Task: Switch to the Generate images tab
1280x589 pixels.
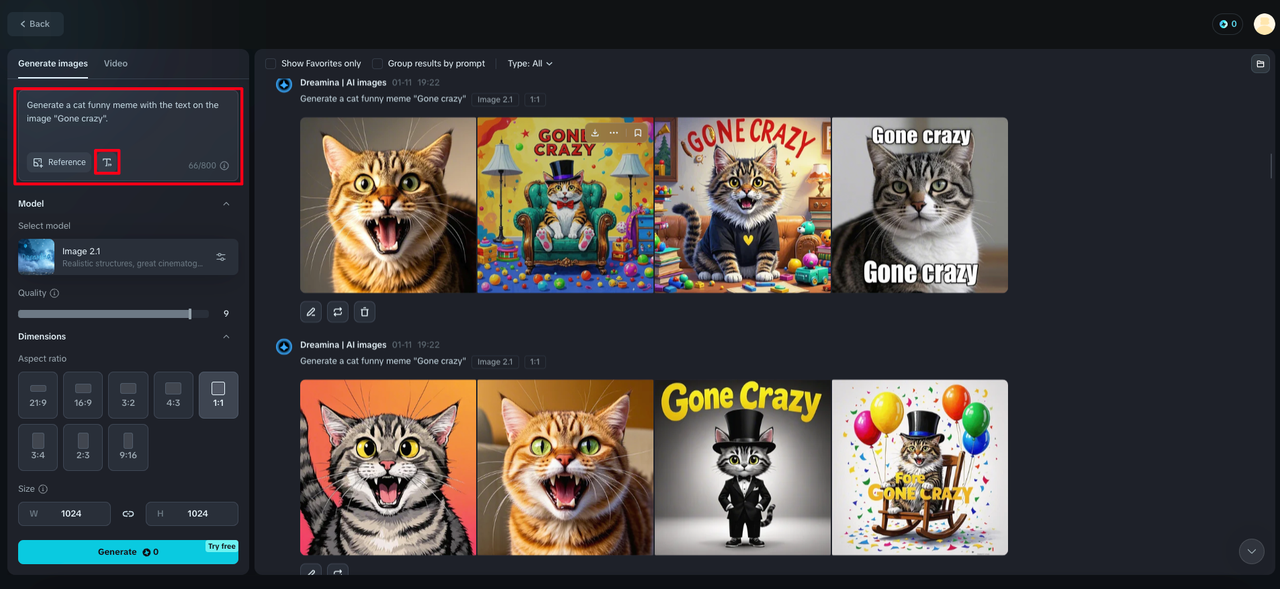Action: [53, 63]
